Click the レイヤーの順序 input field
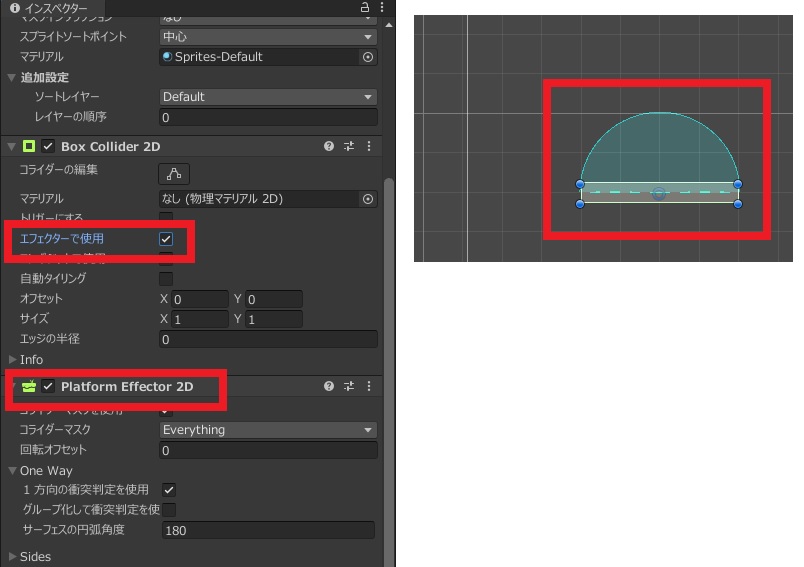 pyautogui.click(x=268, y=117)
